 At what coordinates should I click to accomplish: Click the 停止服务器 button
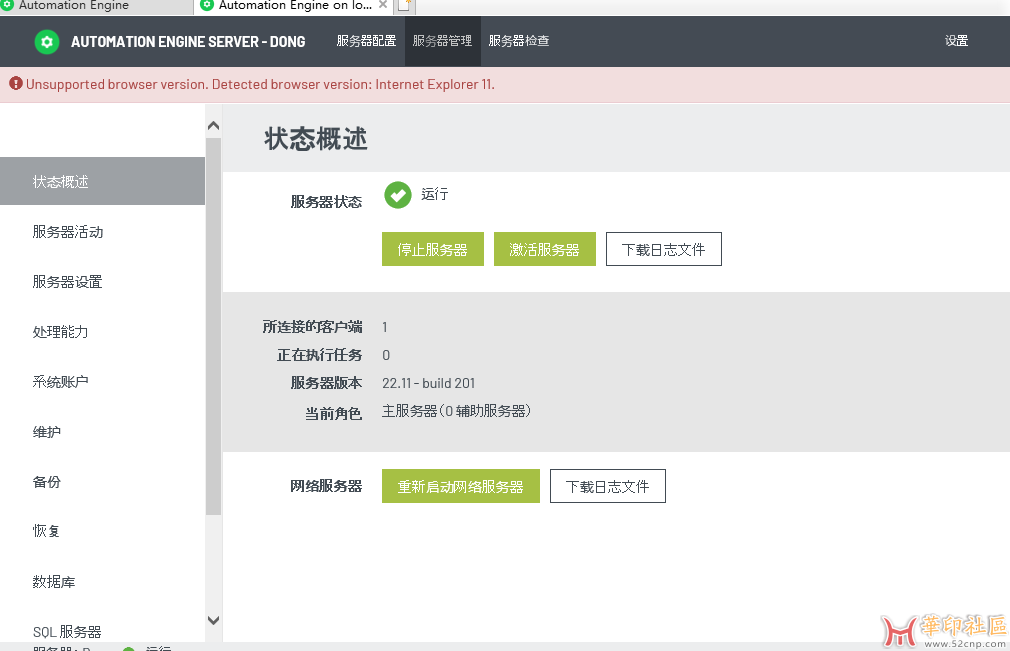tap(432, 249)
